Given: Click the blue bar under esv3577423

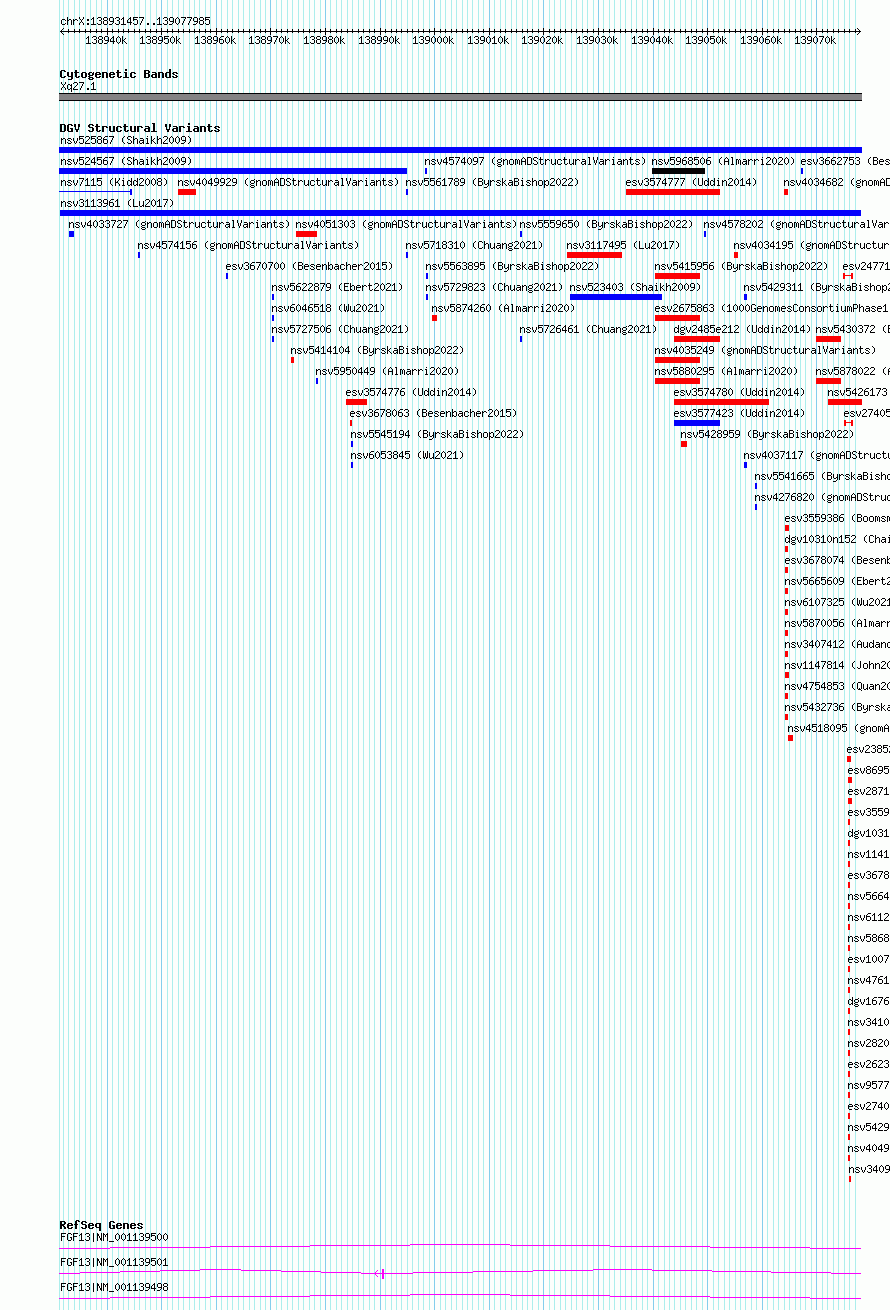Looking at the screenshot, I should coord(697,423).
